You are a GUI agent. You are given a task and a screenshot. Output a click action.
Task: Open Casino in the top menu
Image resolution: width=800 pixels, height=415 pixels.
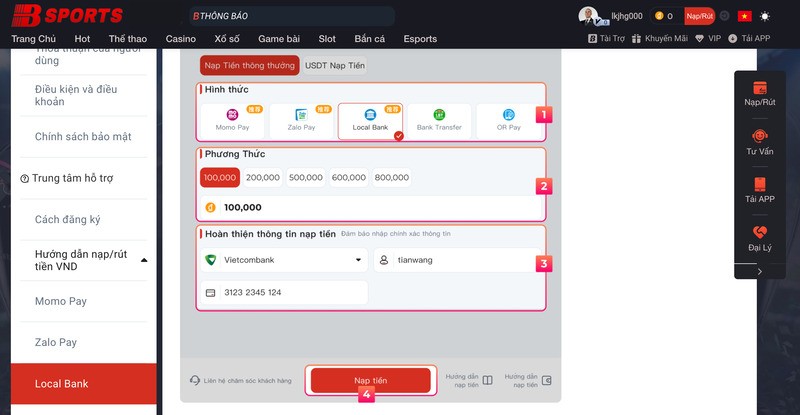coord(181,39)
